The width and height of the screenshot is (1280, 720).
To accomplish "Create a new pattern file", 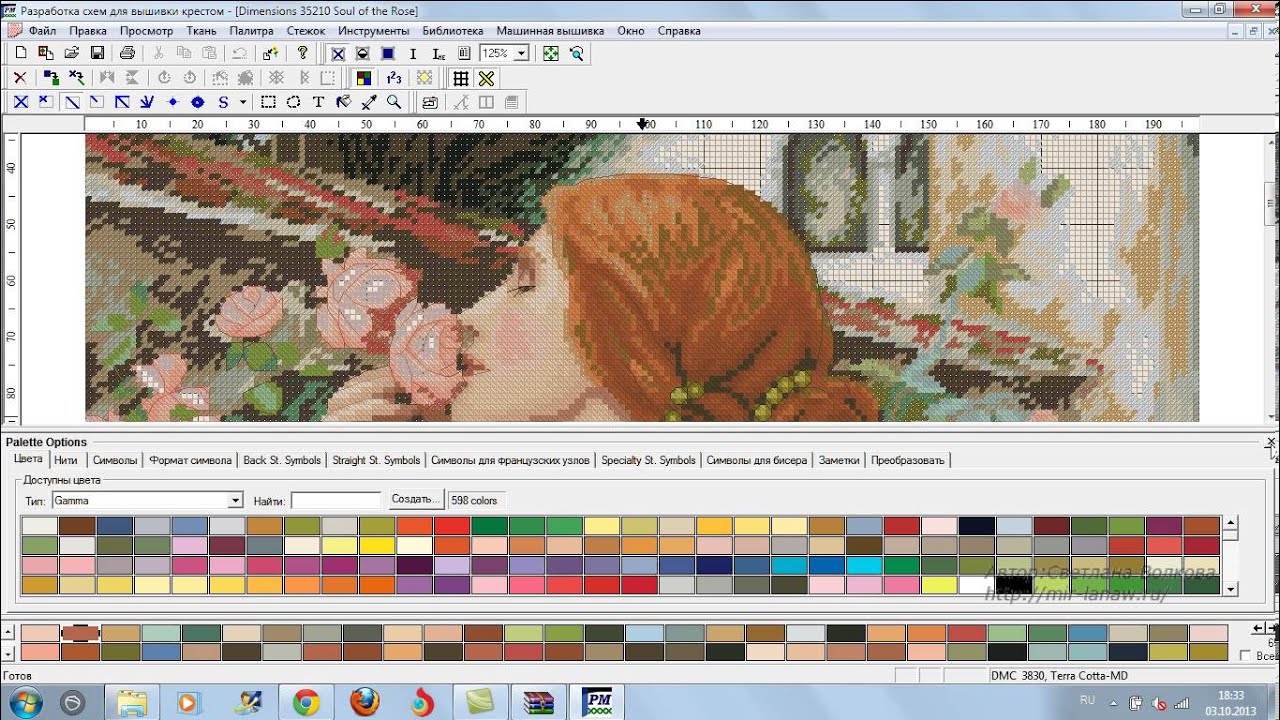I will [x=20, y=53].
